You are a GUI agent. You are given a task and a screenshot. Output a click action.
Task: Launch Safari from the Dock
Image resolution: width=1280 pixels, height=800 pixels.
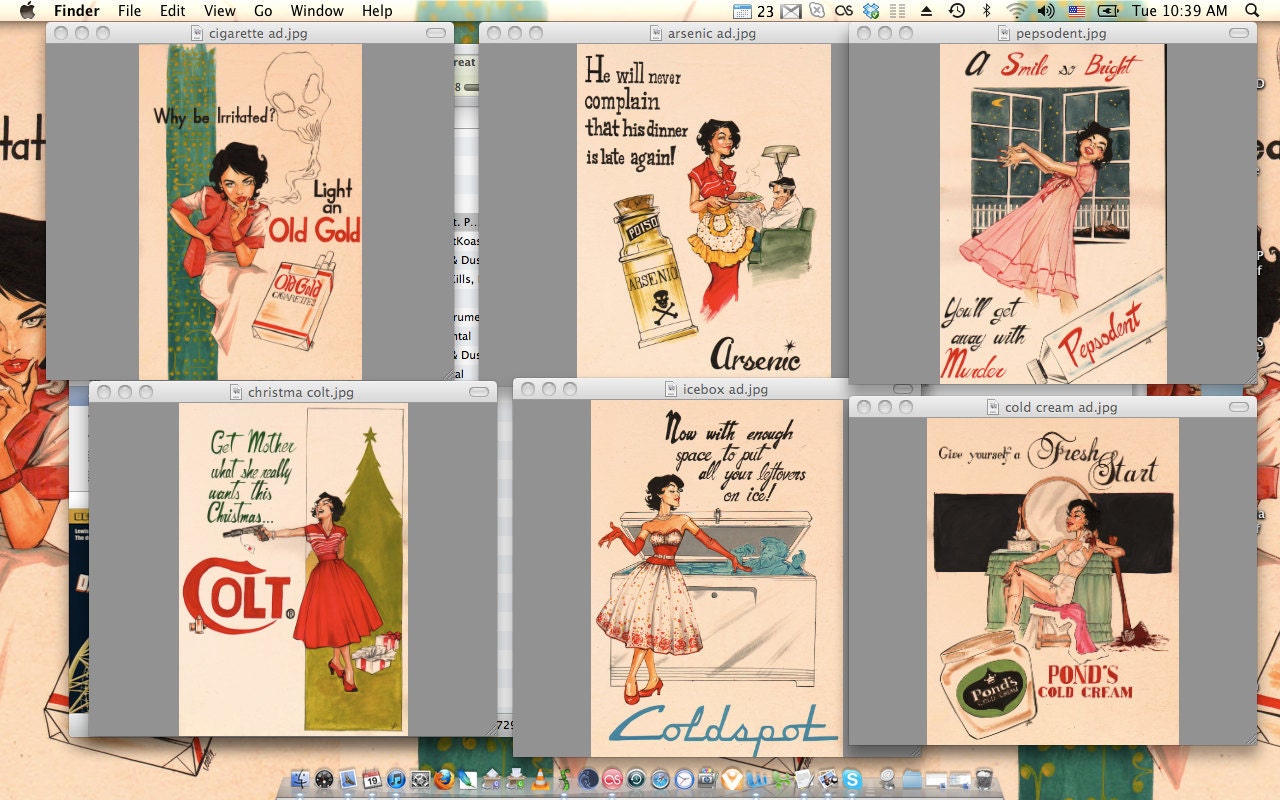coord(660,779)
